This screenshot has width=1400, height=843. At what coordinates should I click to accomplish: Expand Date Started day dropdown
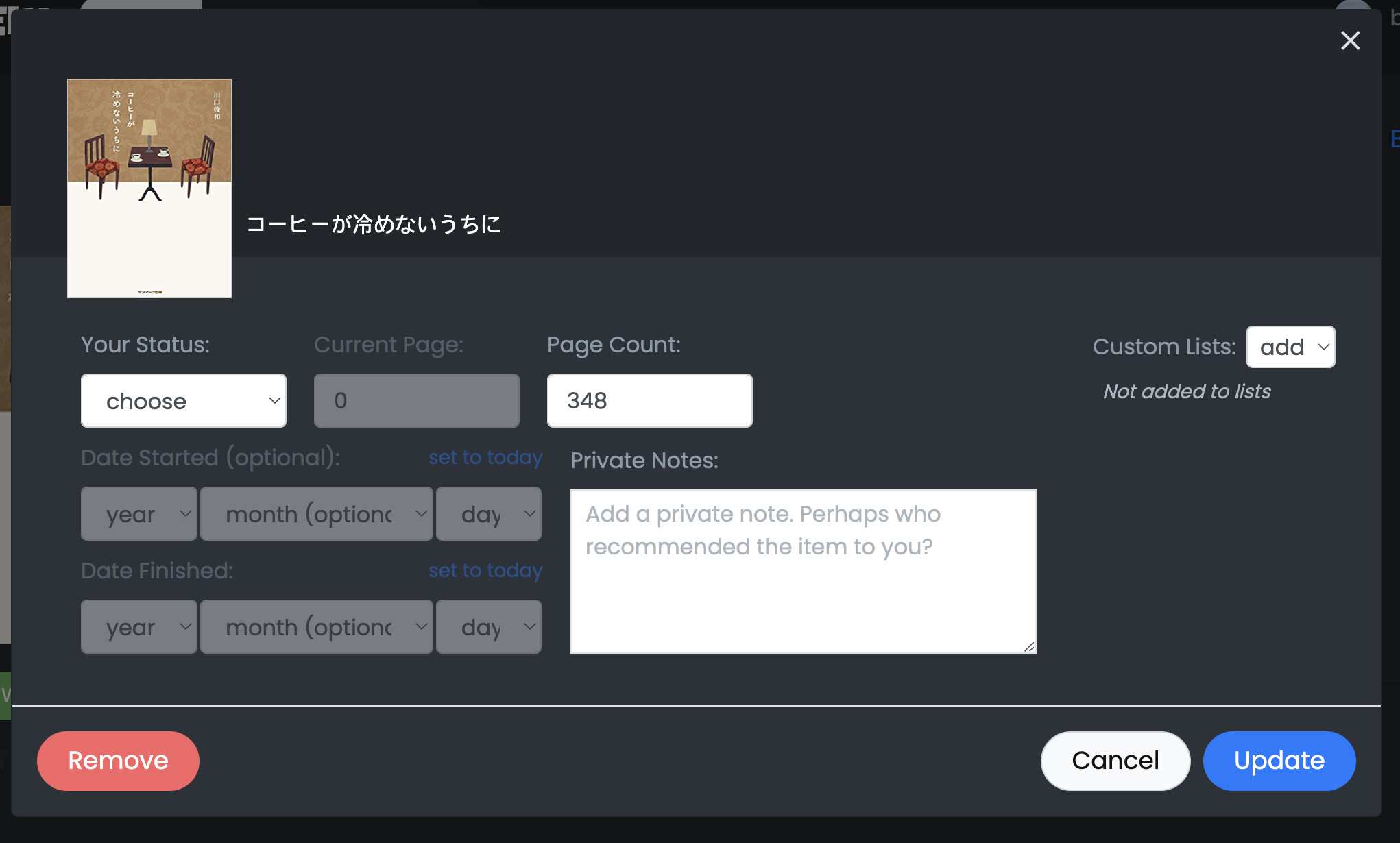click(489, 514)
